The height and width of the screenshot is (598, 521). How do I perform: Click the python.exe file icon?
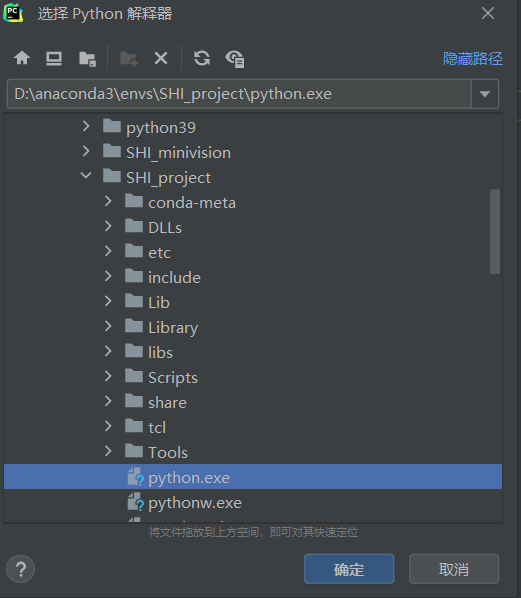pyautogui.click(x=135, y=477)
